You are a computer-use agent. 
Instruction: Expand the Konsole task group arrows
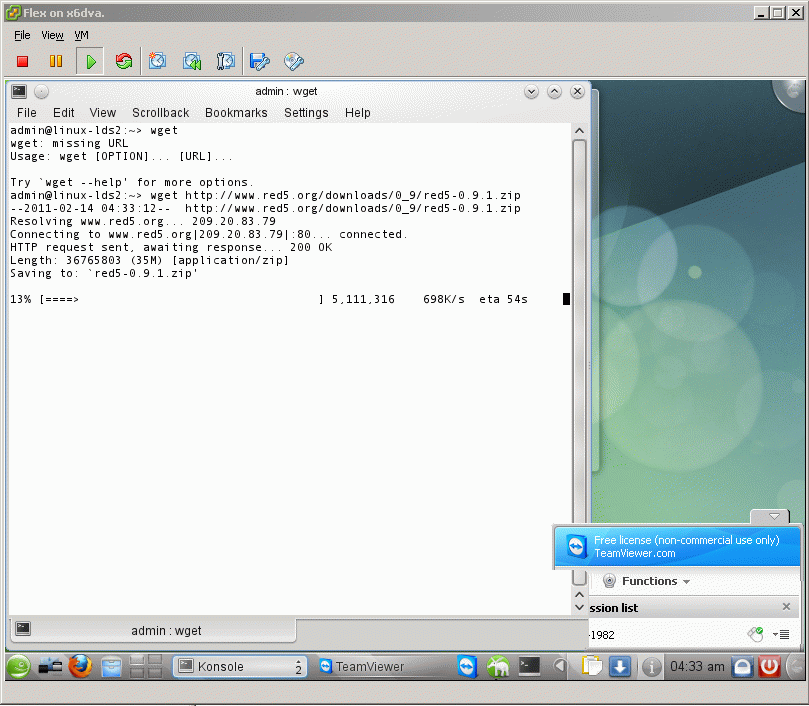[298, 667]
